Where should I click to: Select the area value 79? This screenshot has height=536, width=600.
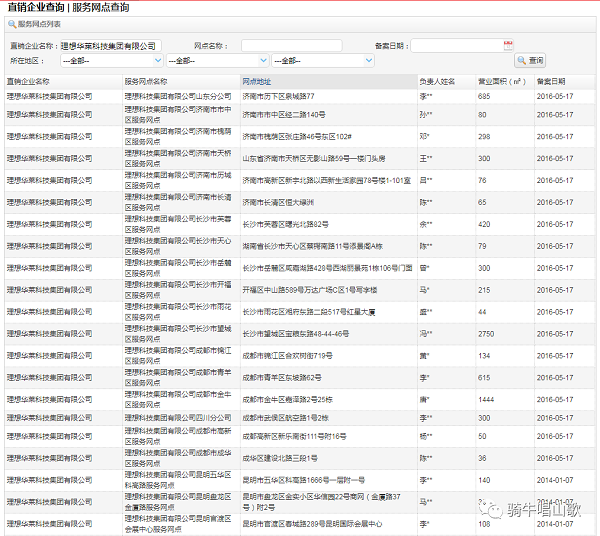point(482,246)
